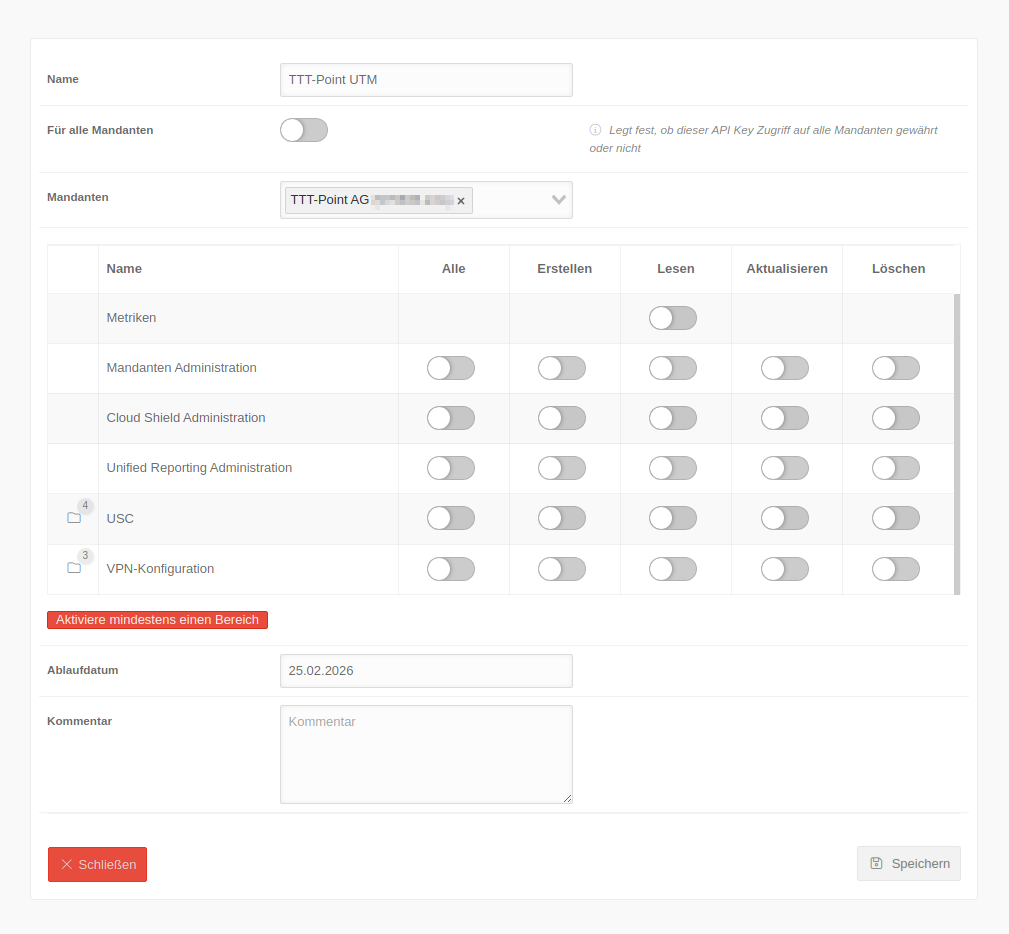This screenshot has height=934, width=1009.
Task: Expand the USC folder icon
Action: (73, 518)
